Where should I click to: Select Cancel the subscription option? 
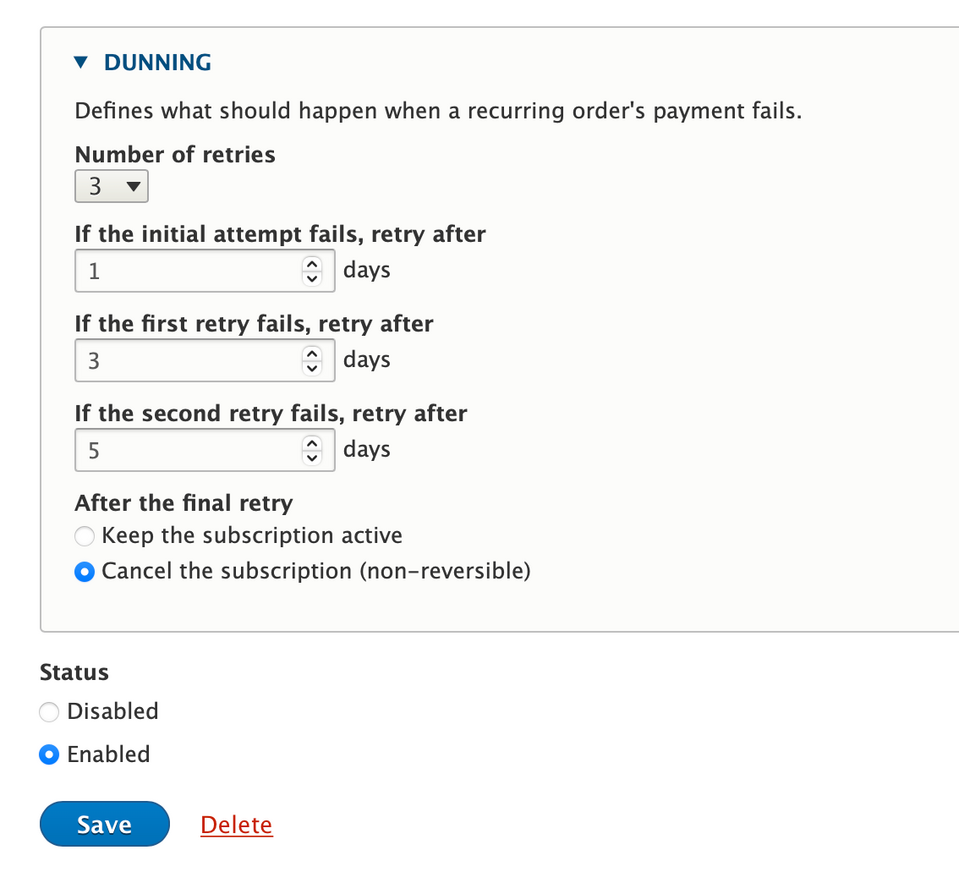click(84, 572)
